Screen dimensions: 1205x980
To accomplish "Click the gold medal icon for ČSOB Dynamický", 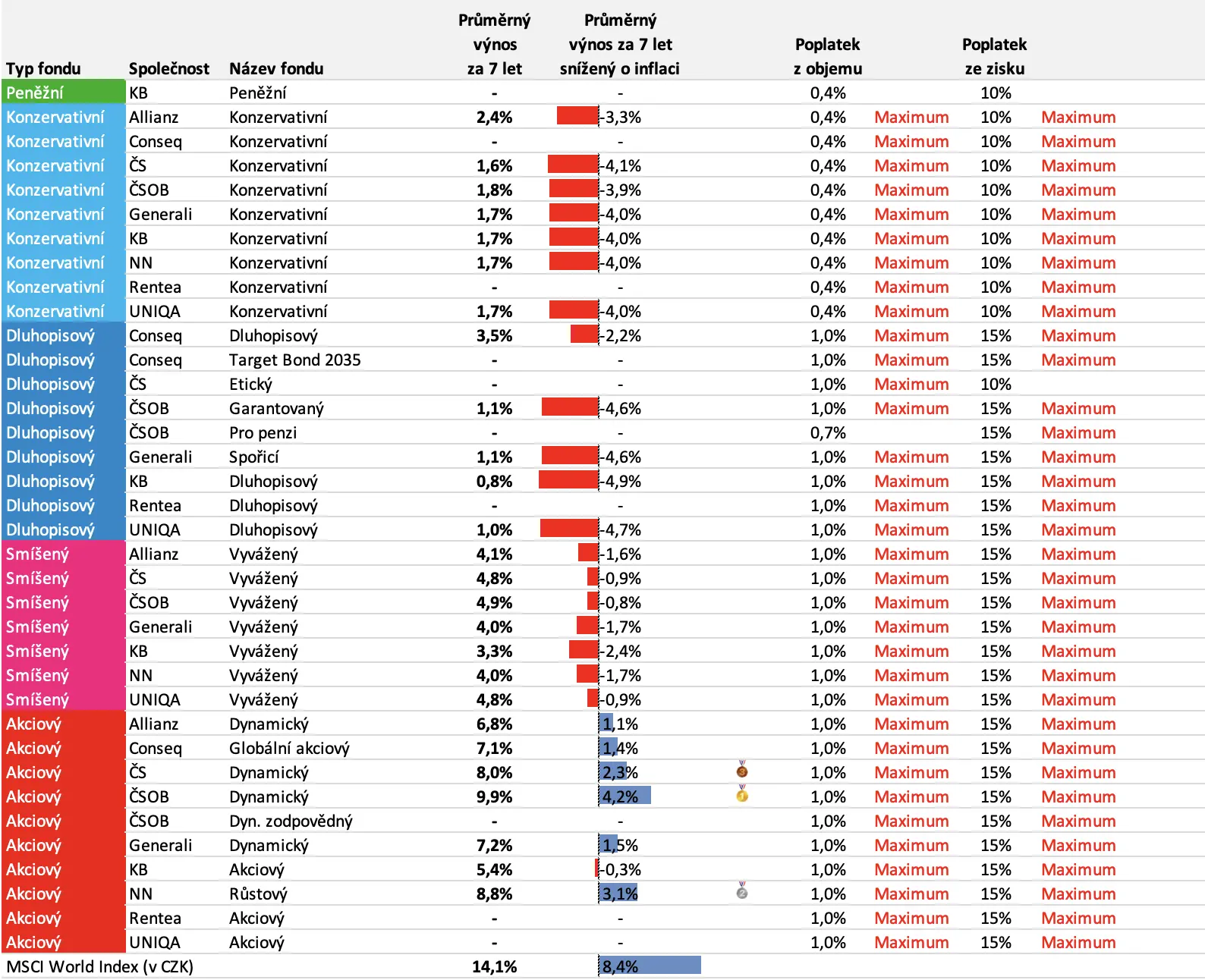I will click(742, 794).
